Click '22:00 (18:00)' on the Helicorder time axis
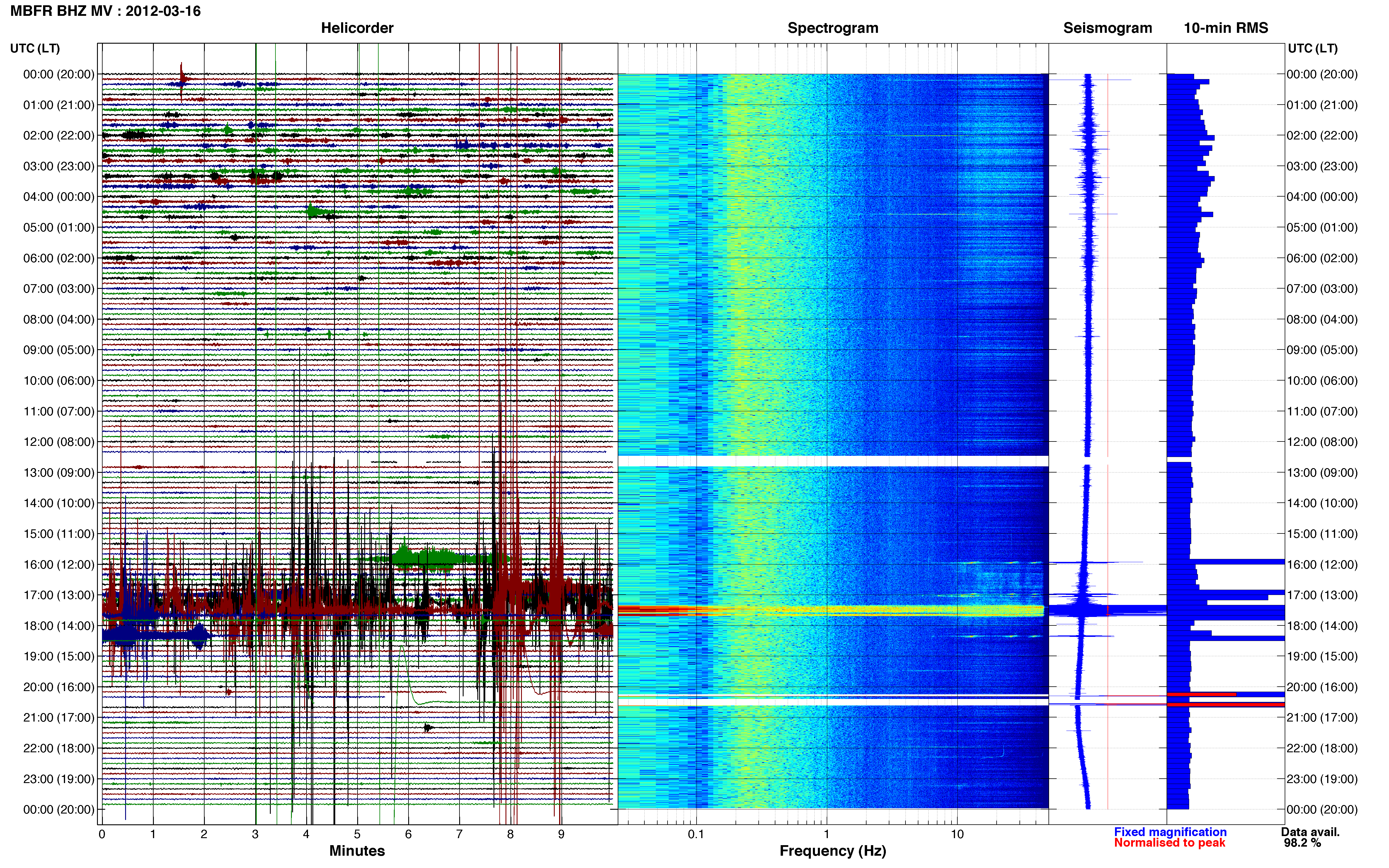1389x868 pixels. click(x=59, y=748)
